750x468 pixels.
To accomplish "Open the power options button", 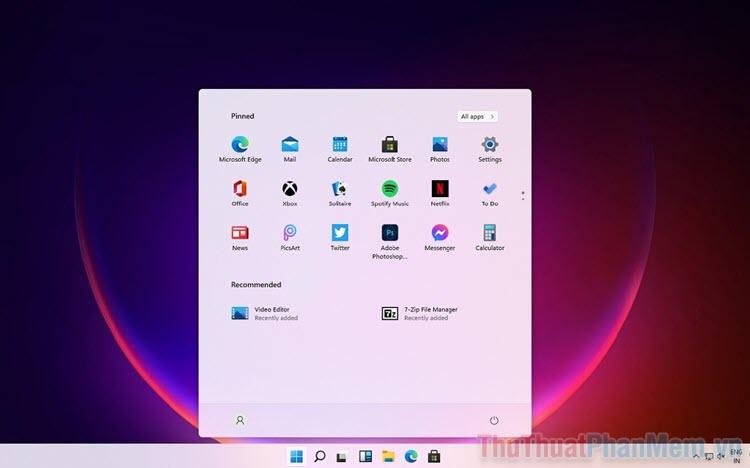I will (x=494, y=421).
